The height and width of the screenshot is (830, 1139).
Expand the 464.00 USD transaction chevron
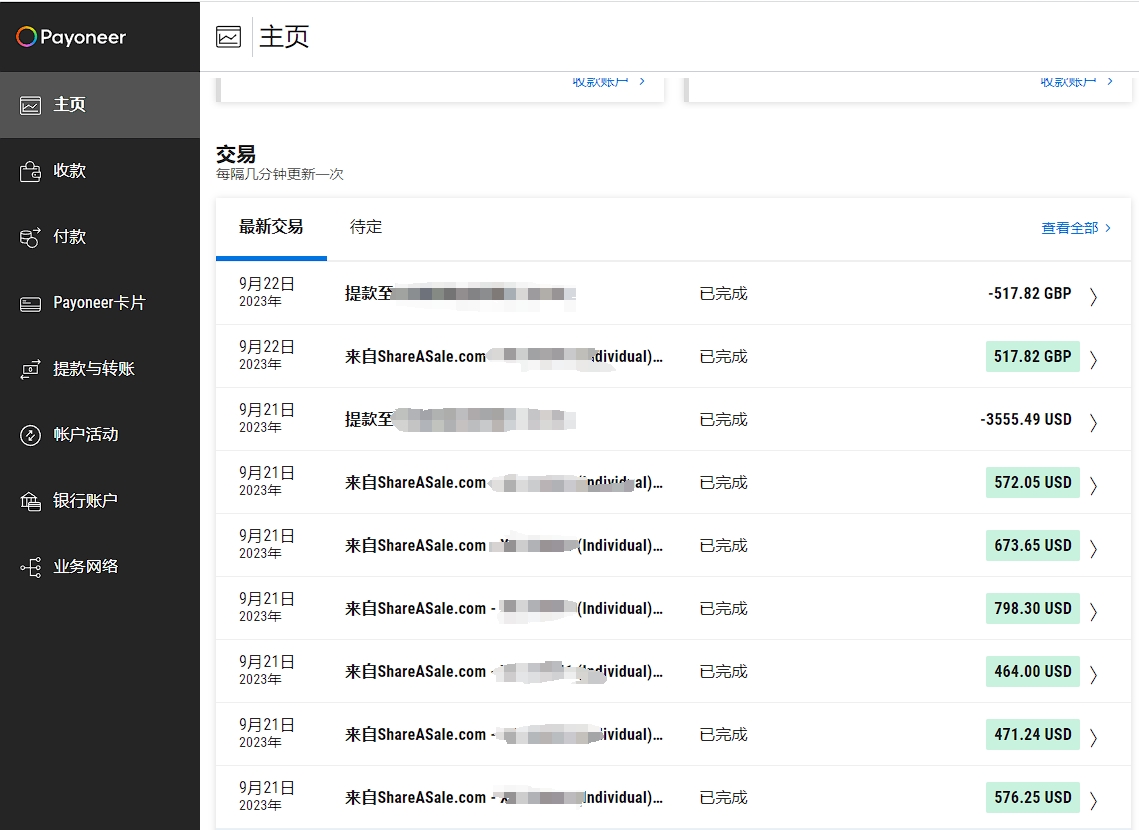click(x=1093, y=675)
